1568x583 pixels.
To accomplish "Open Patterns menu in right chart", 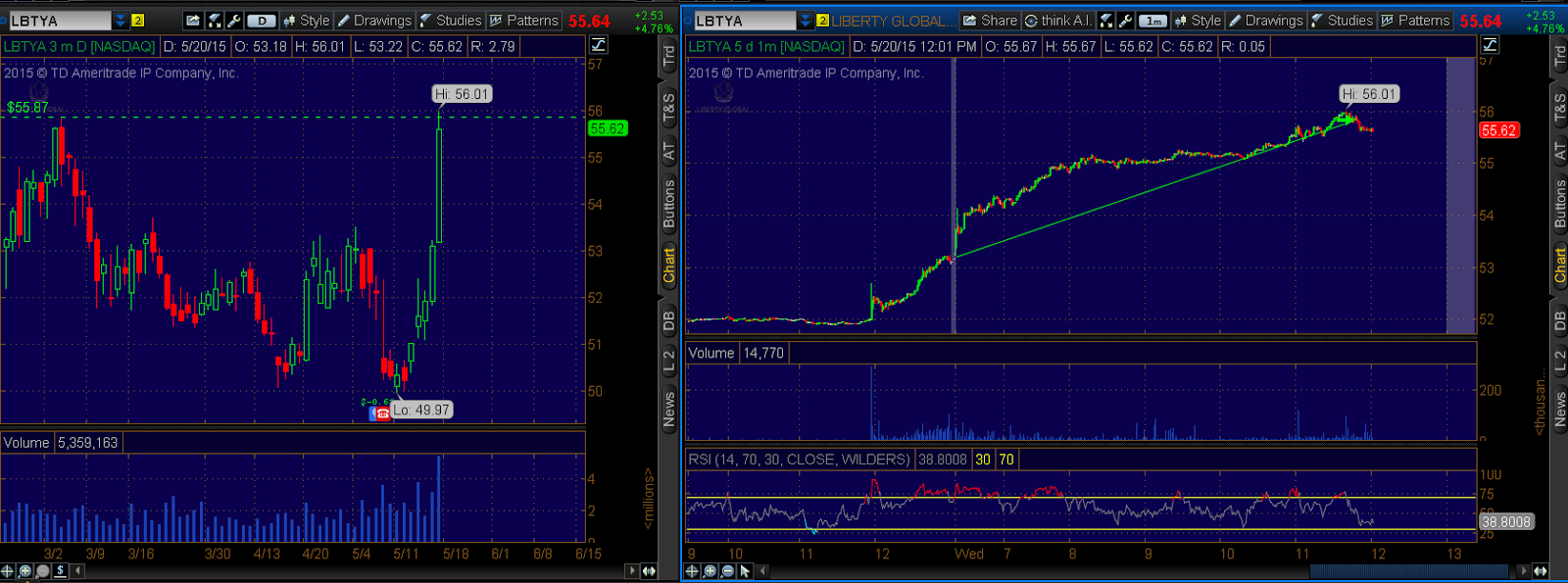I will click(x=1416, y=21).
